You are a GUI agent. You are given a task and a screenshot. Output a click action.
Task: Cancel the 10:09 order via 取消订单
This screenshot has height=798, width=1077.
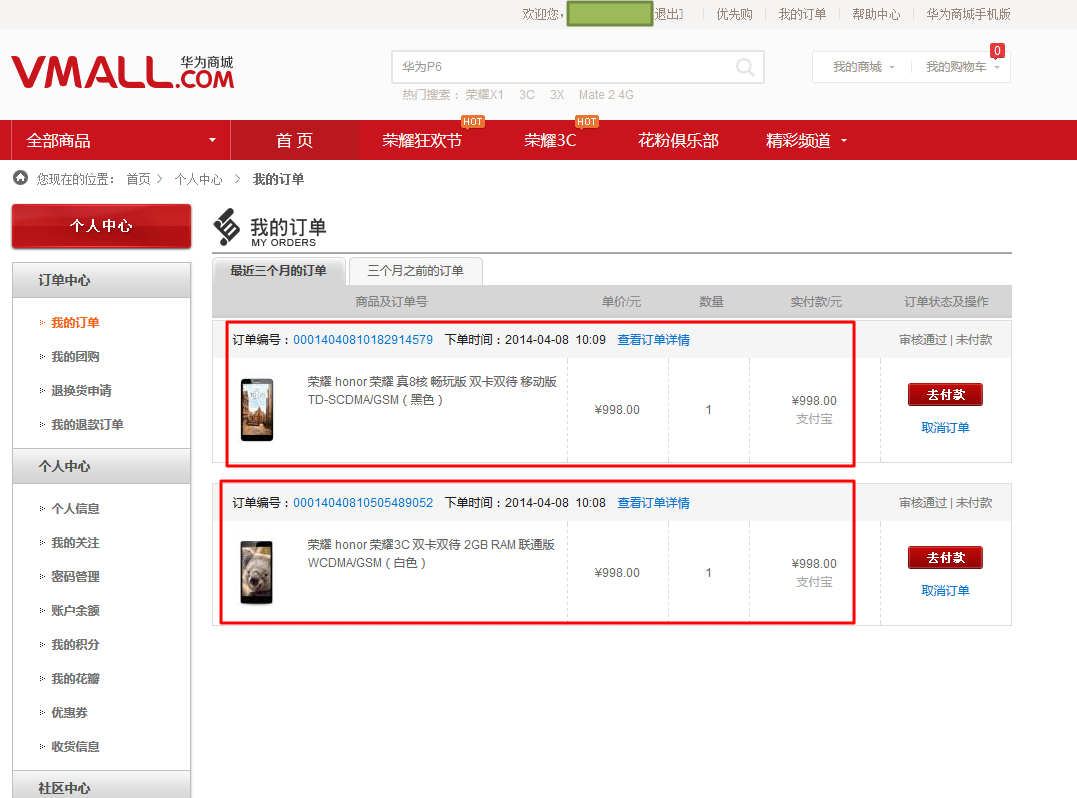[x=945, y=428]
